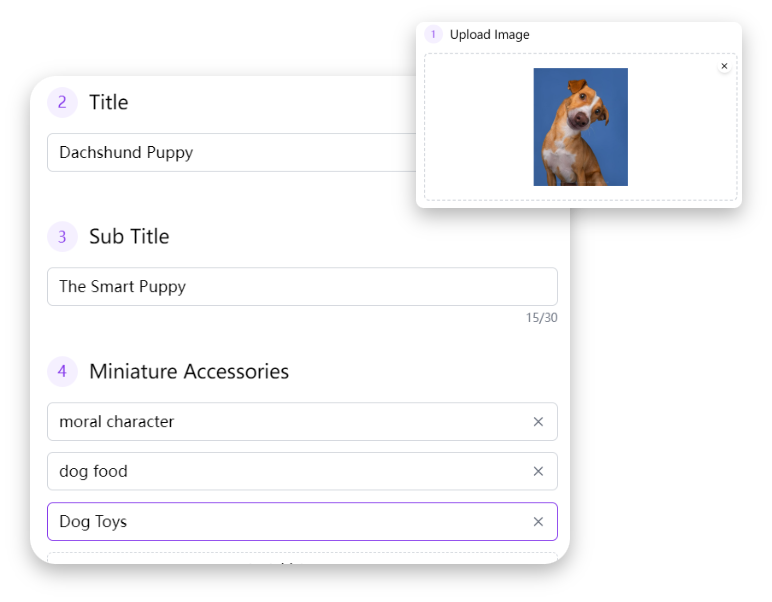Remove the 'dog food' accessory entry
Viewport: 772px width, 602px height.
point(538,472)
